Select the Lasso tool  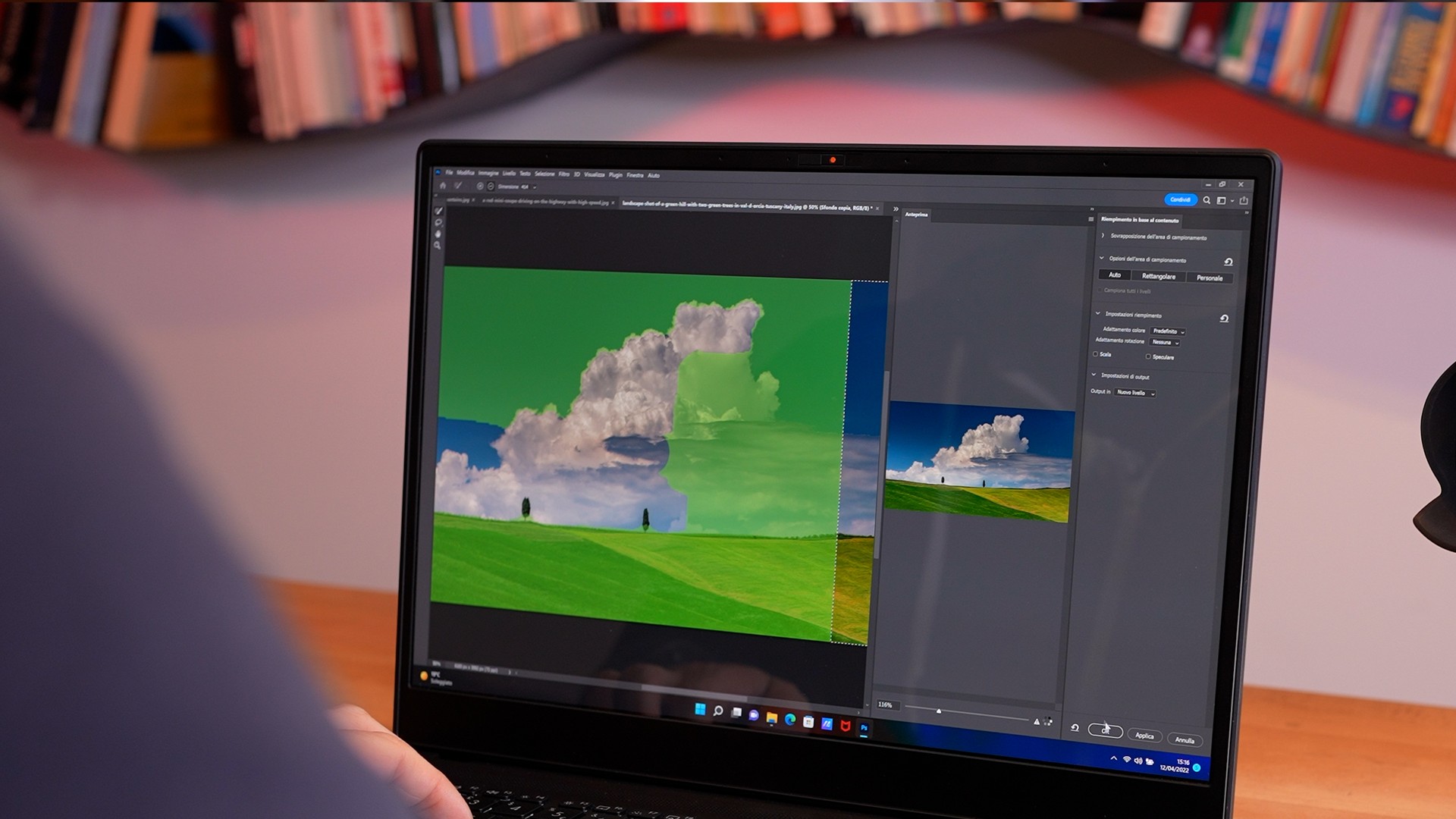click(438, 223)
